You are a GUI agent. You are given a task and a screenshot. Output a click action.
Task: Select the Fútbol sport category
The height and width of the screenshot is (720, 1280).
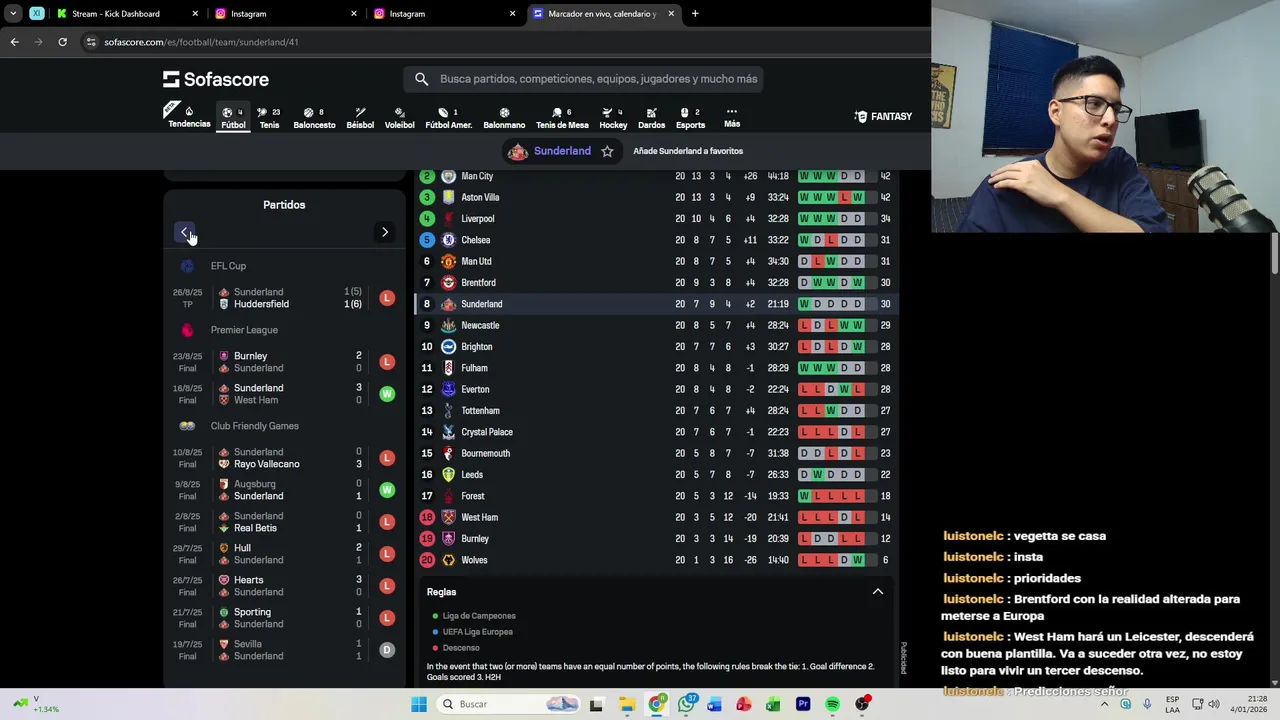[x=233, y=117]
